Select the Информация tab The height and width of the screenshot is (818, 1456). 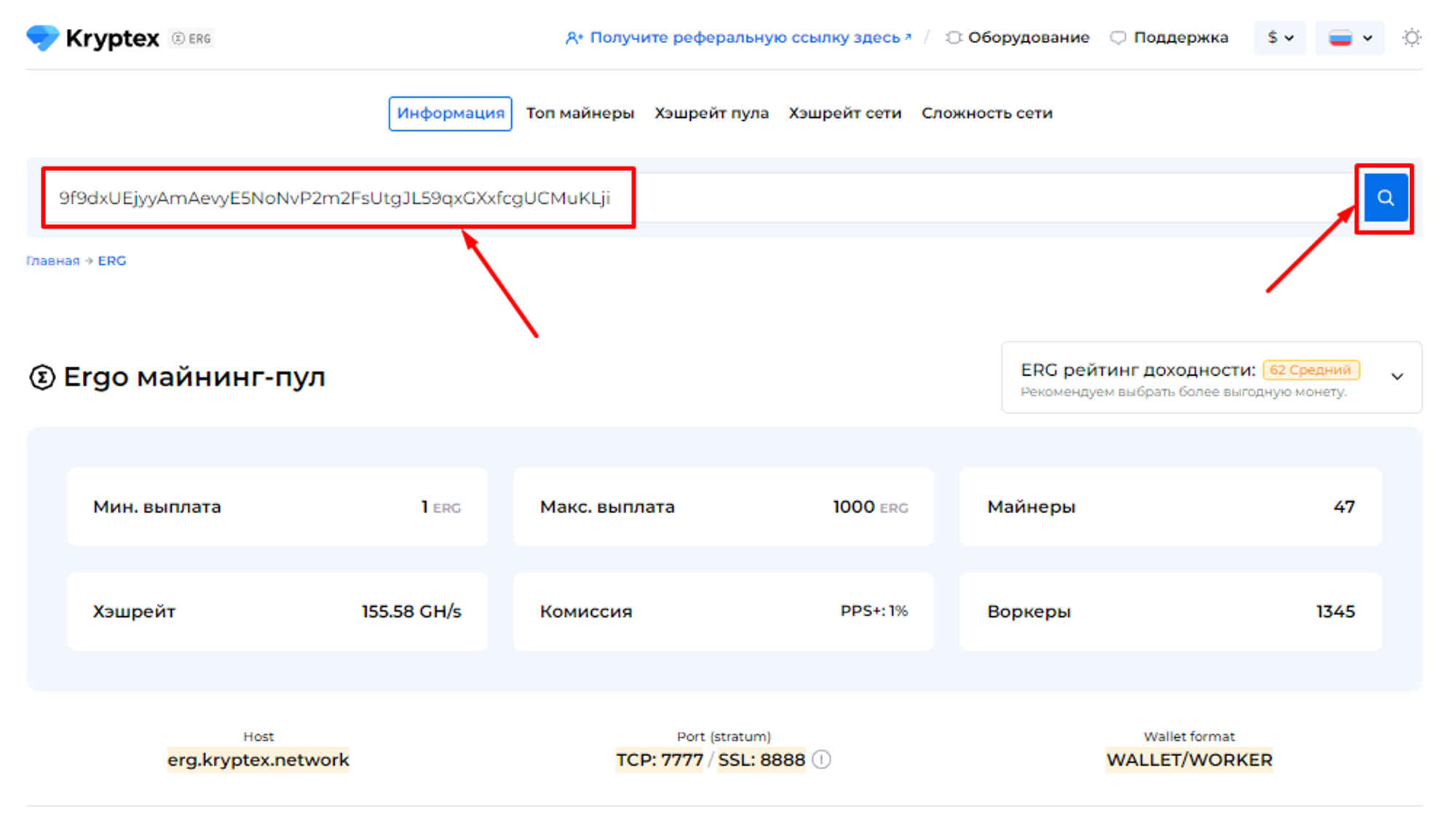[x=450, y=114]
